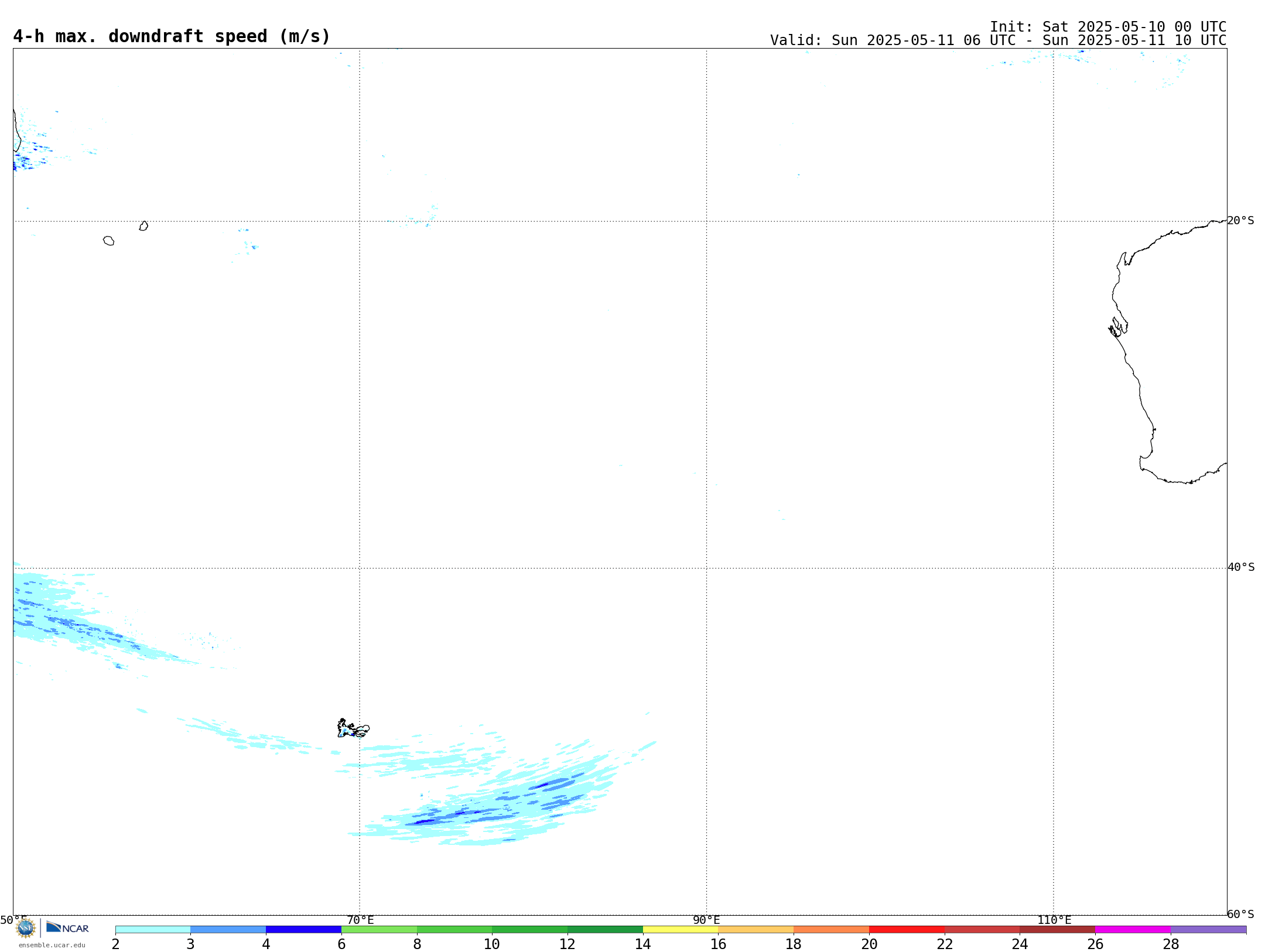Click the colorbar tick label '20'
The width and height of the screenshot is (1265, 952).
[x=869, y=944]
